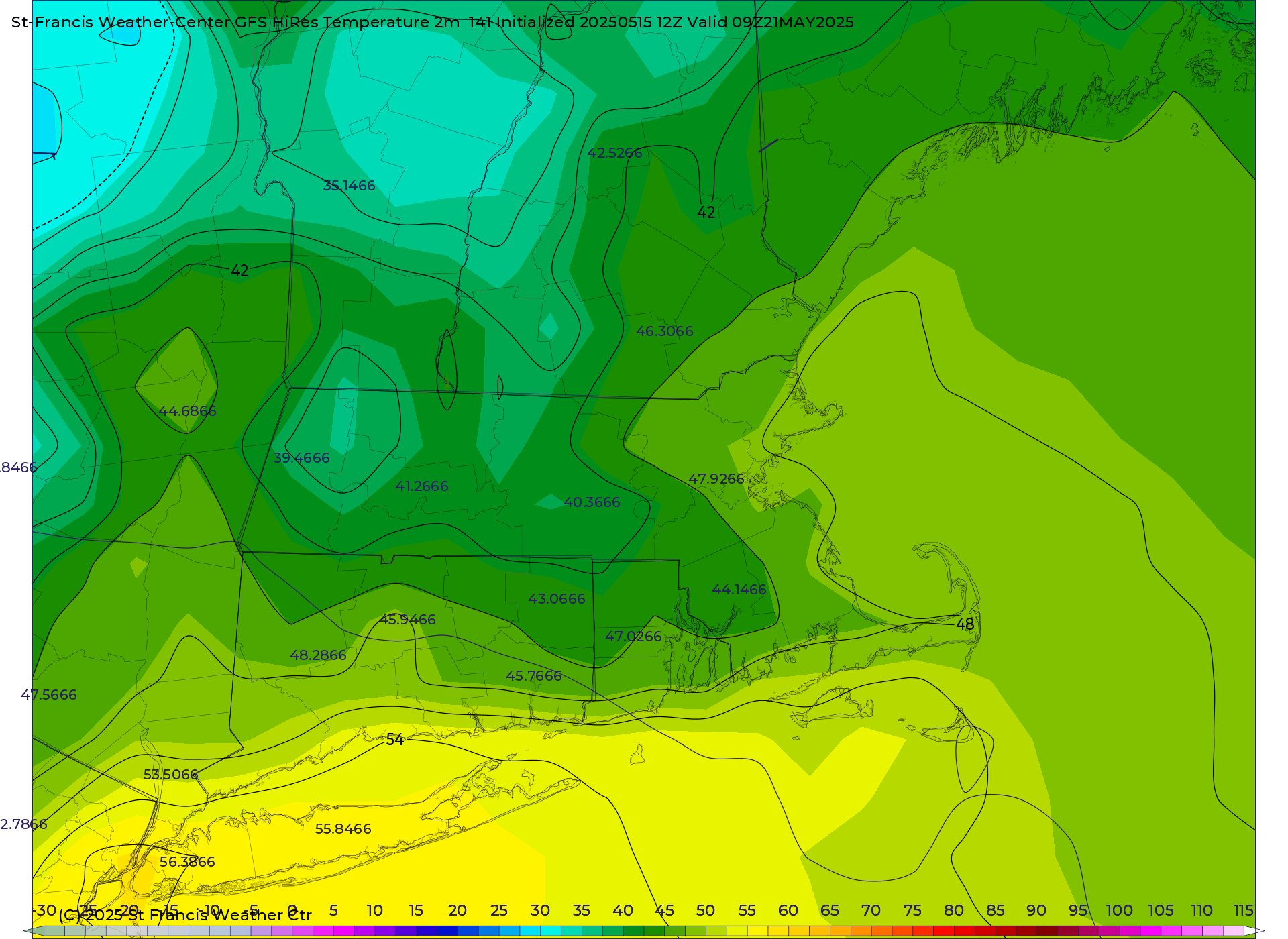The width and height of the screenshot is (1288, 939).
Task: Click the 95 label on the colorbar
Action: pos(1078,910)
